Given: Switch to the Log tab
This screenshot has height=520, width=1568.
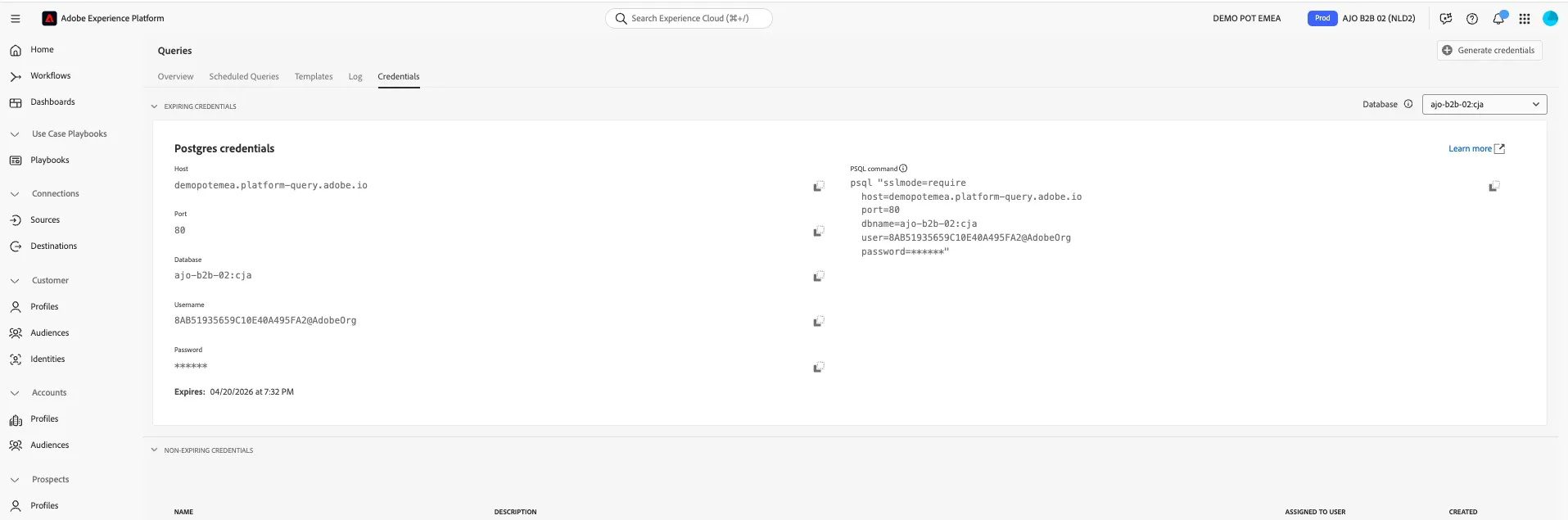Looking at the screenshot, I should tap(355, 77).
